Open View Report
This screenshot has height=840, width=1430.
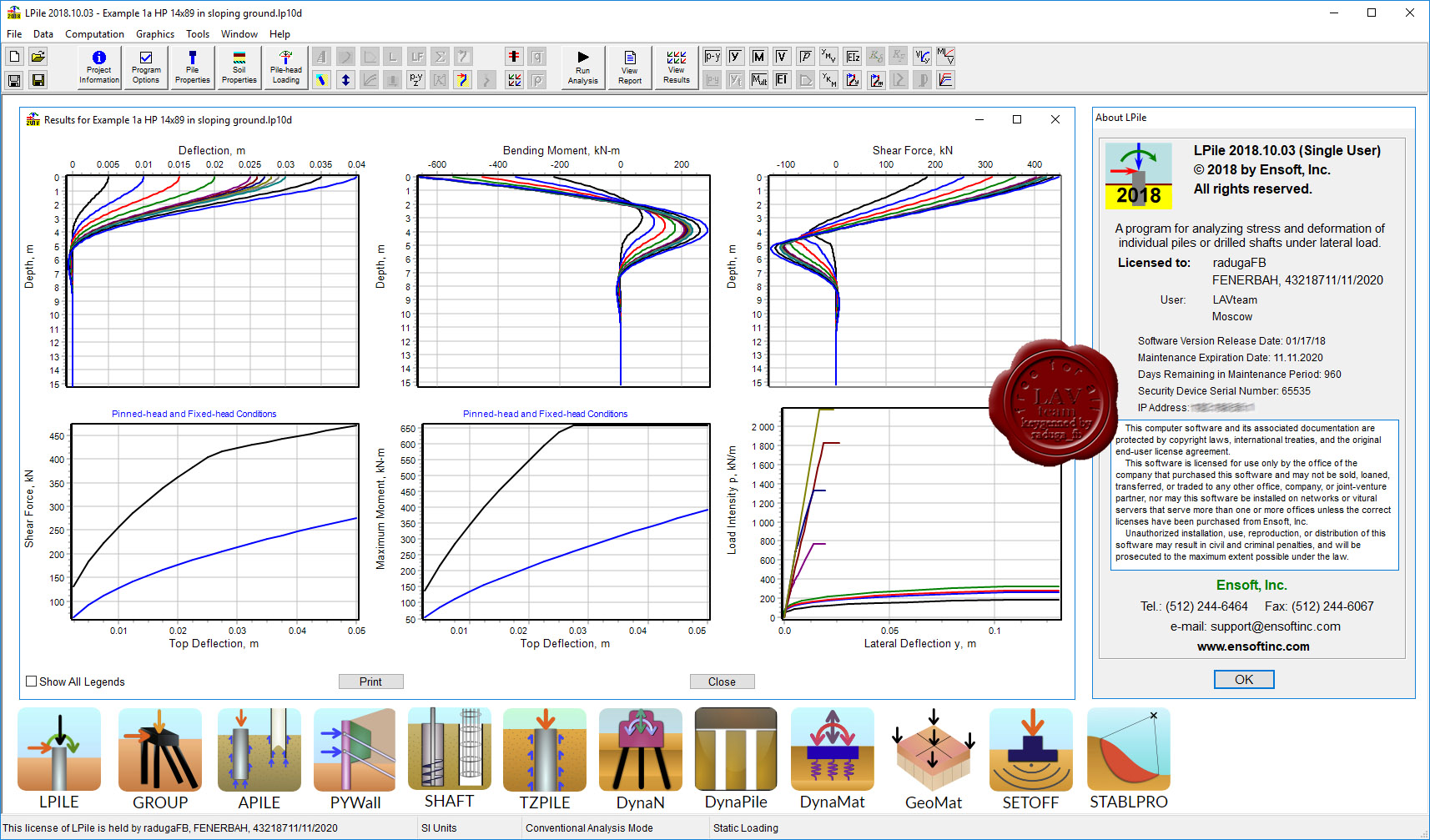(630, 68)
